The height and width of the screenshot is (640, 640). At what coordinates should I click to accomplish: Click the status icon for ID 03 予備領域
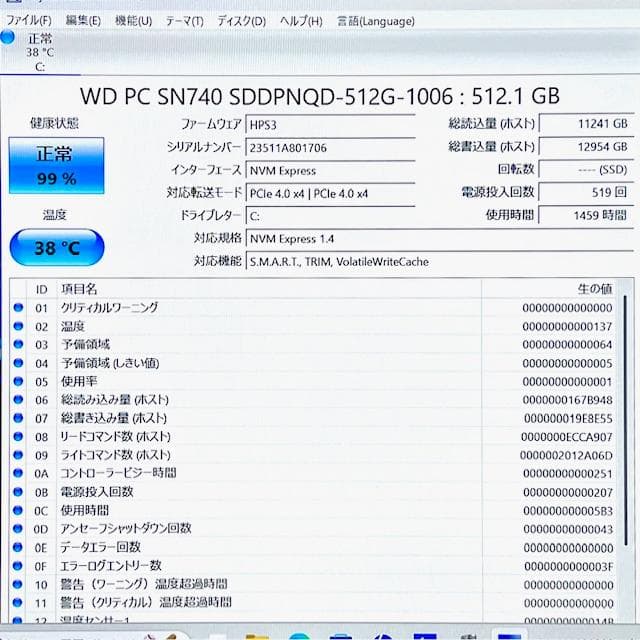click(18, 344)
